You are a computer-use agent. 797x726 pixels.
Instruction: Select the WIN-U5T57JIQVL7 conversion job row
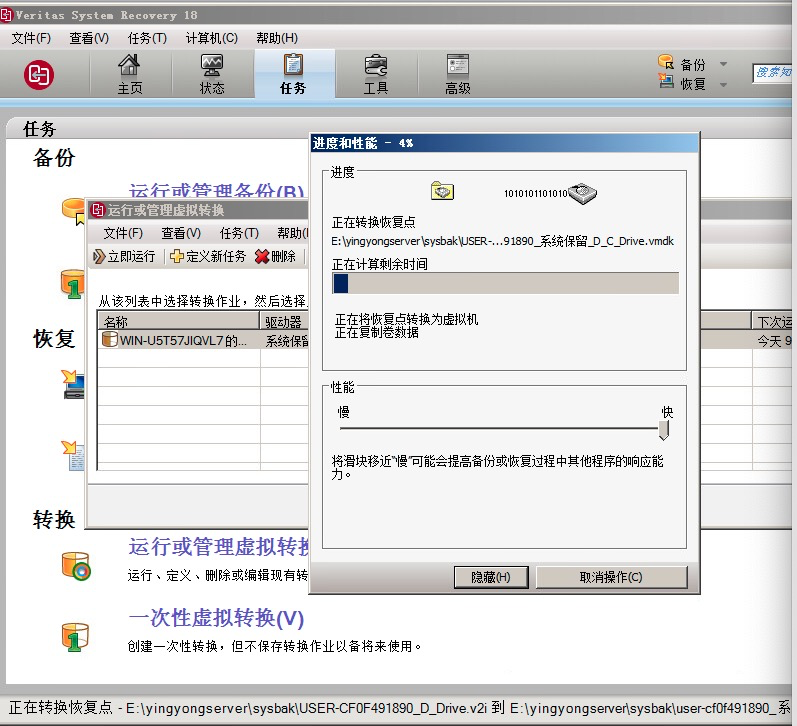click(203, 340)
